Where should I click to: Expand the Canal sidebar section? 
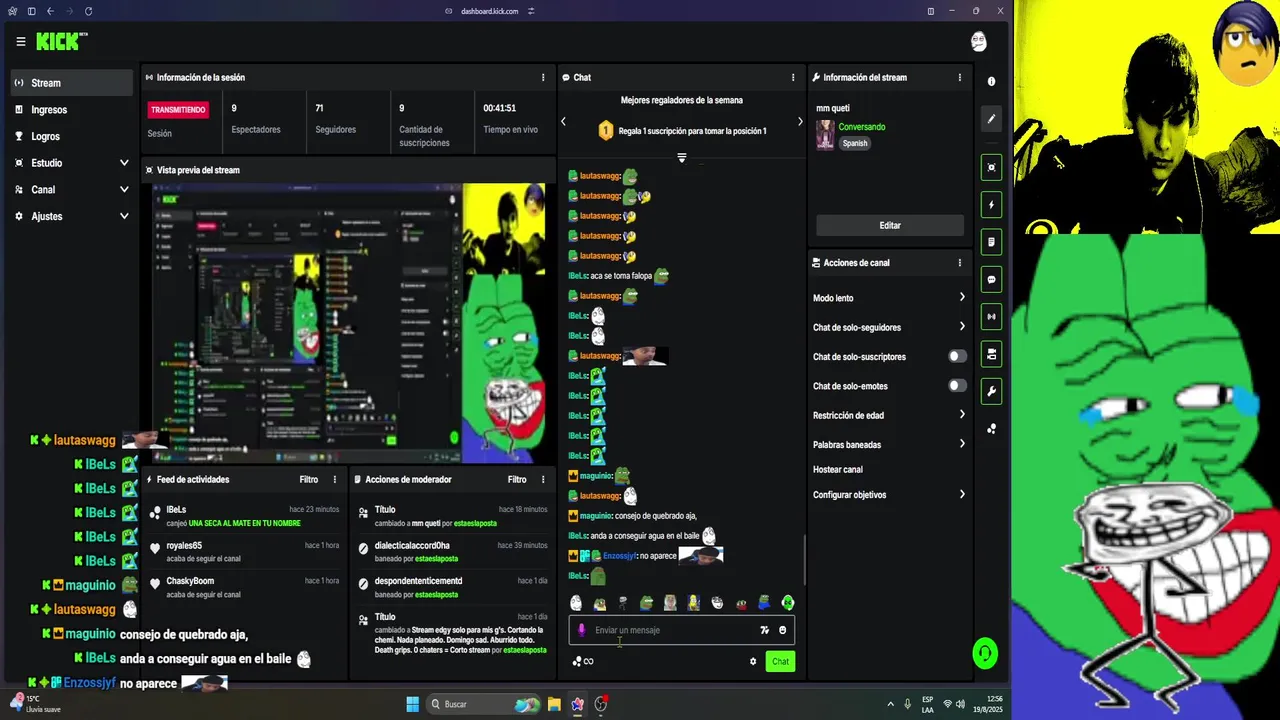click(x=72, y=189)
